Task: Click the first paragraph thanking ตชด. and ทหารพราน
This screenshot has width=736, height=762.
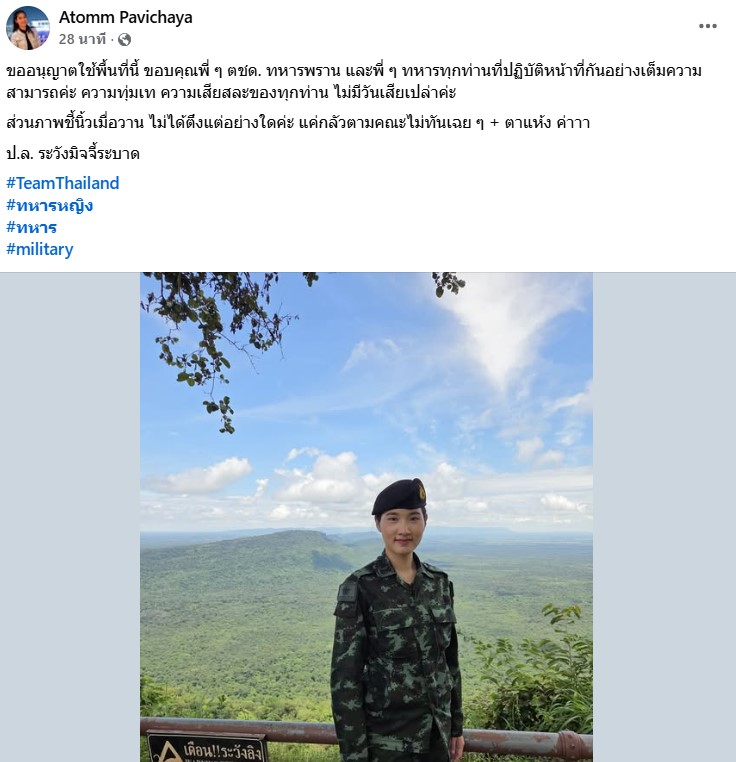Action: (354, 82)
